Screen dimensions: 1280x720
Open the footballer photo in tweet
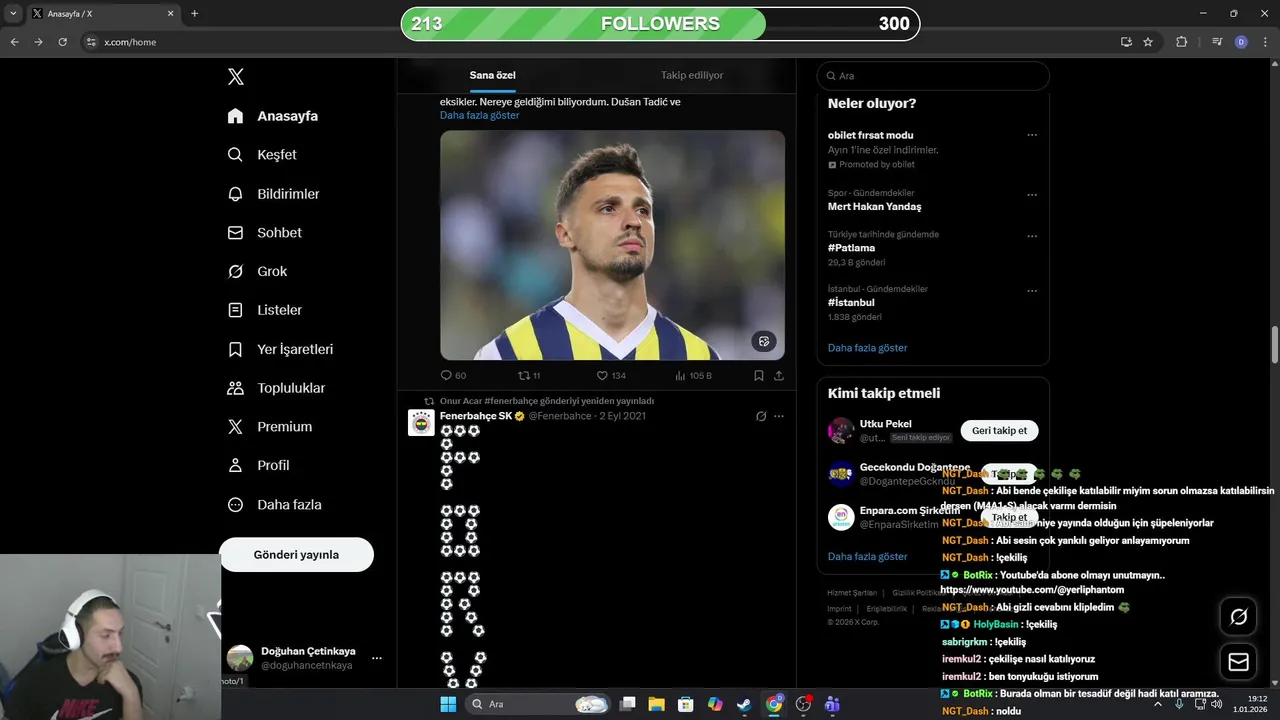pos(612,245)
